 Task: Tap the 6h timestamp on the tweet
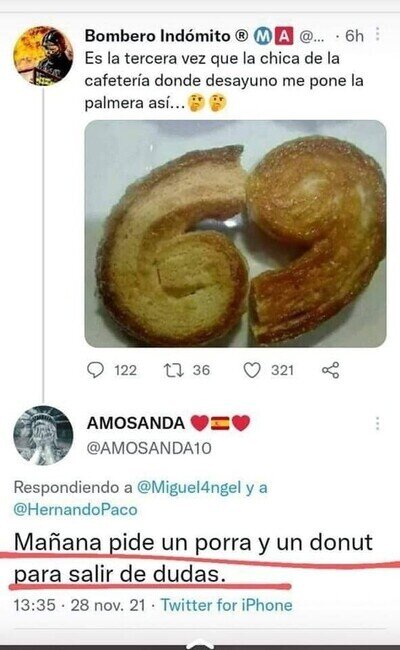point(354,36)
